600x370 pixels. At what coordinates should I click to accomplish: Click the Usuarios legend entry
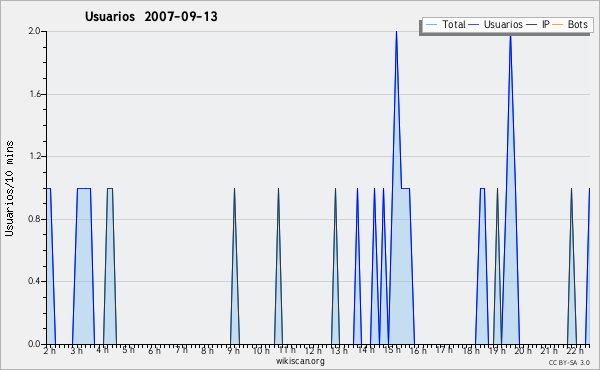click(x=496, y=24)
